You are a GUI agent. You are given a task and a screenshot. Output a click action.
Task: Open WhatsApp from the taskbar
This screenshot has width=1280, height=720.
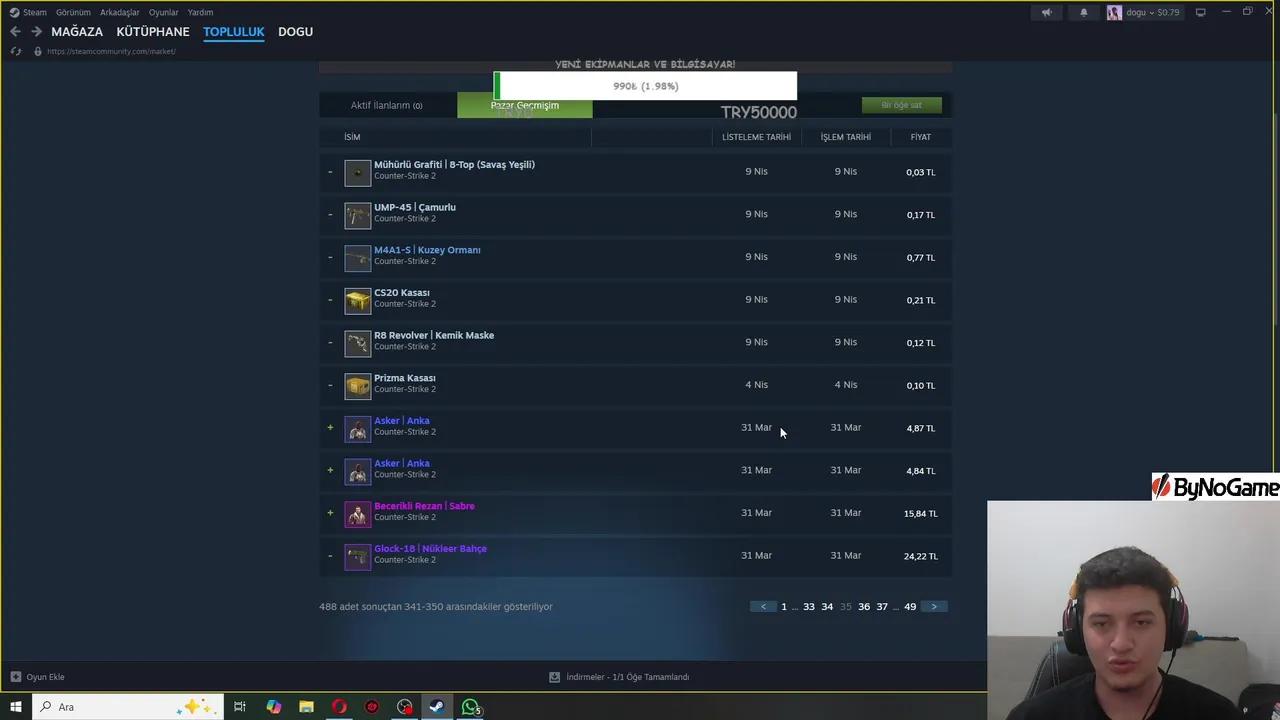[470, 707]
